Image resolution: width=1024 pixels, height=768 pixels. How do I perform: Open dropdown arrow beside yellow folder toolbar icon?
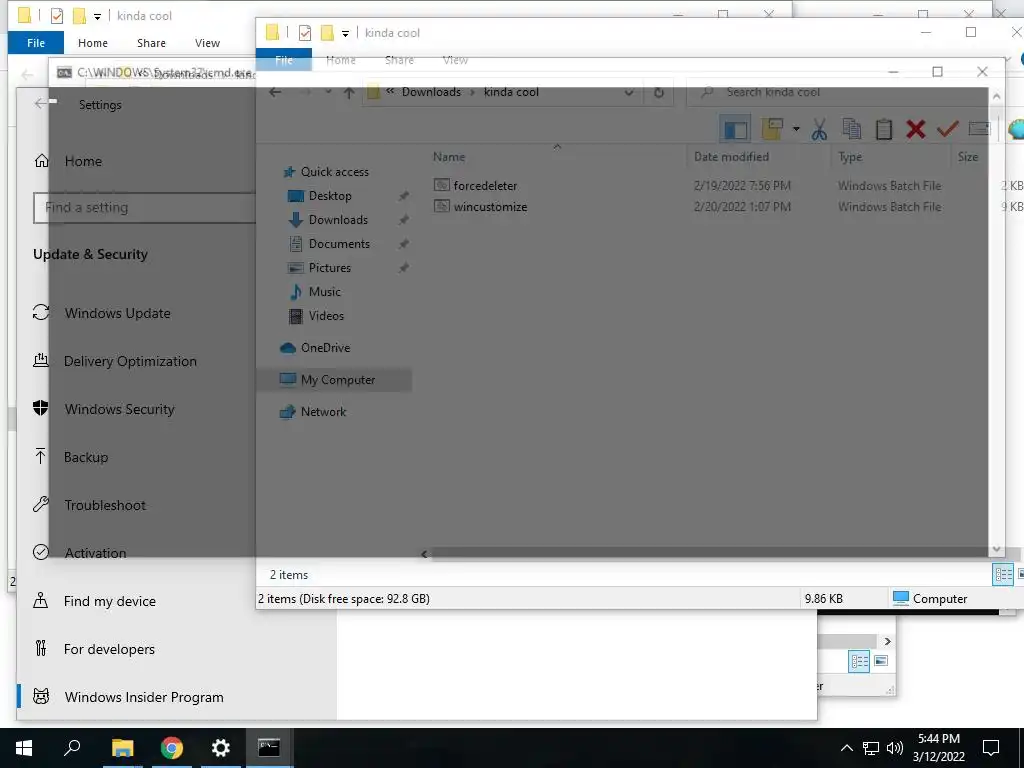click(x=796, y=129)
